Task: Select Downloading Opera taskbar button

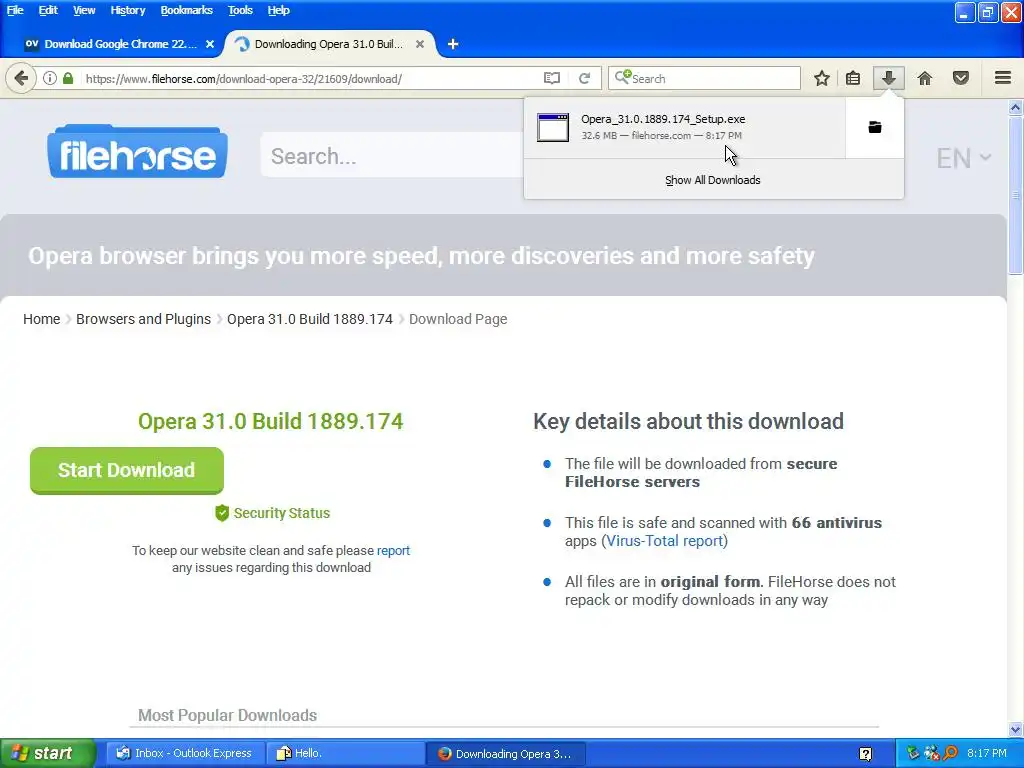Action: point(505,754)
